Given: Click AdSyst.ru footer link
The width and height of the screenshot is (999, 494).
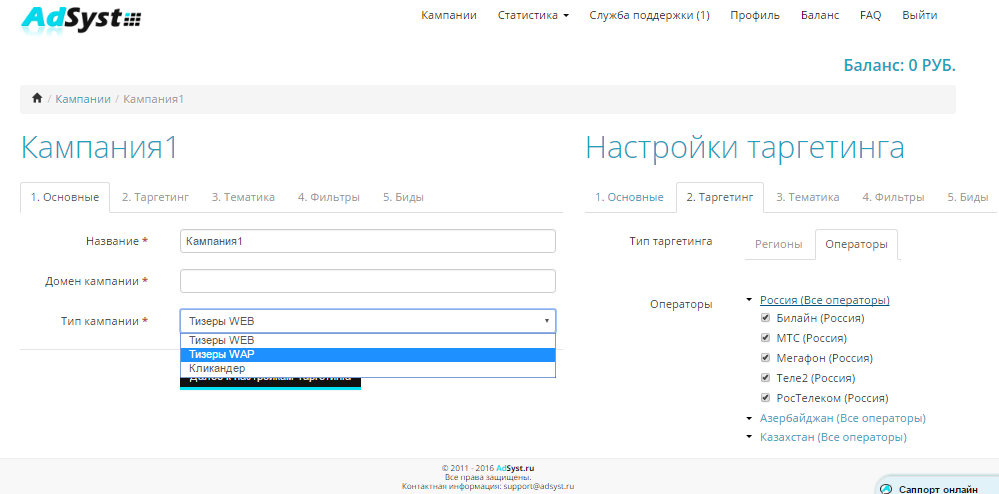Looking at the screenshot, I should pos(515,469).
